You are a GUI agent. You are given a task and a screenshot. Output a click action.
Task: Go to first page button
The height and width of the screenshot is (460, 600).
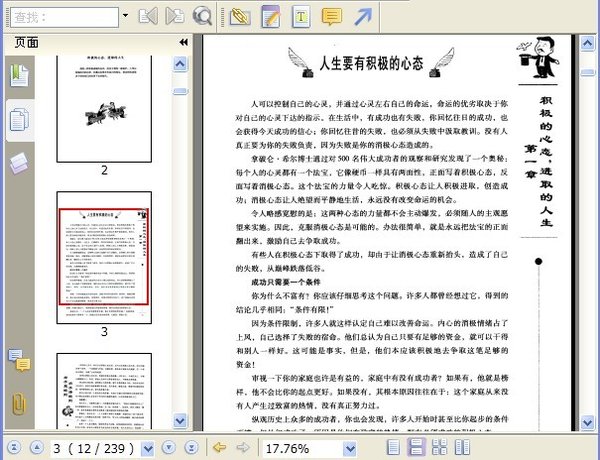coord(14,447)
